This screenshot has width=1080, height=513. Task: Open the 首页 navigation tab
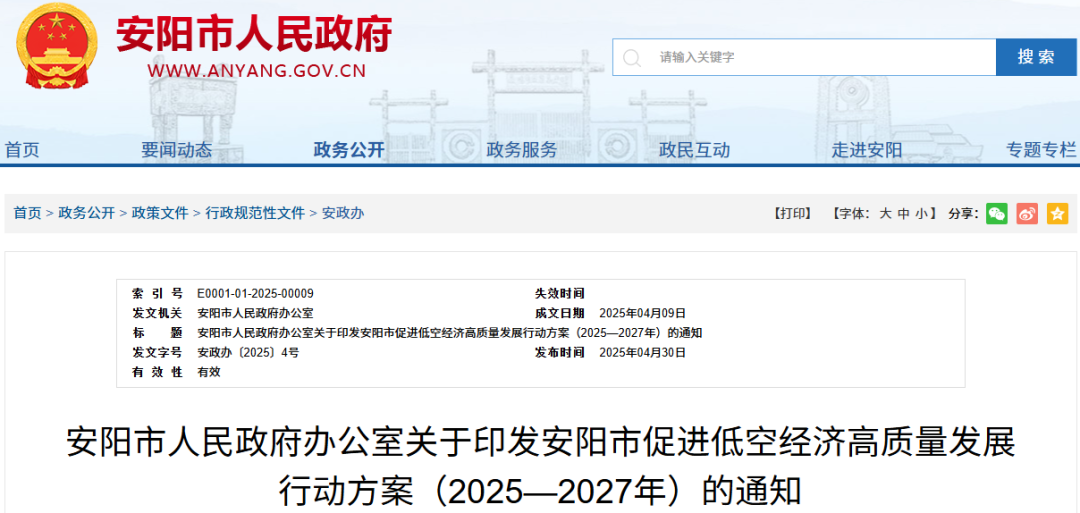[22, 150]
